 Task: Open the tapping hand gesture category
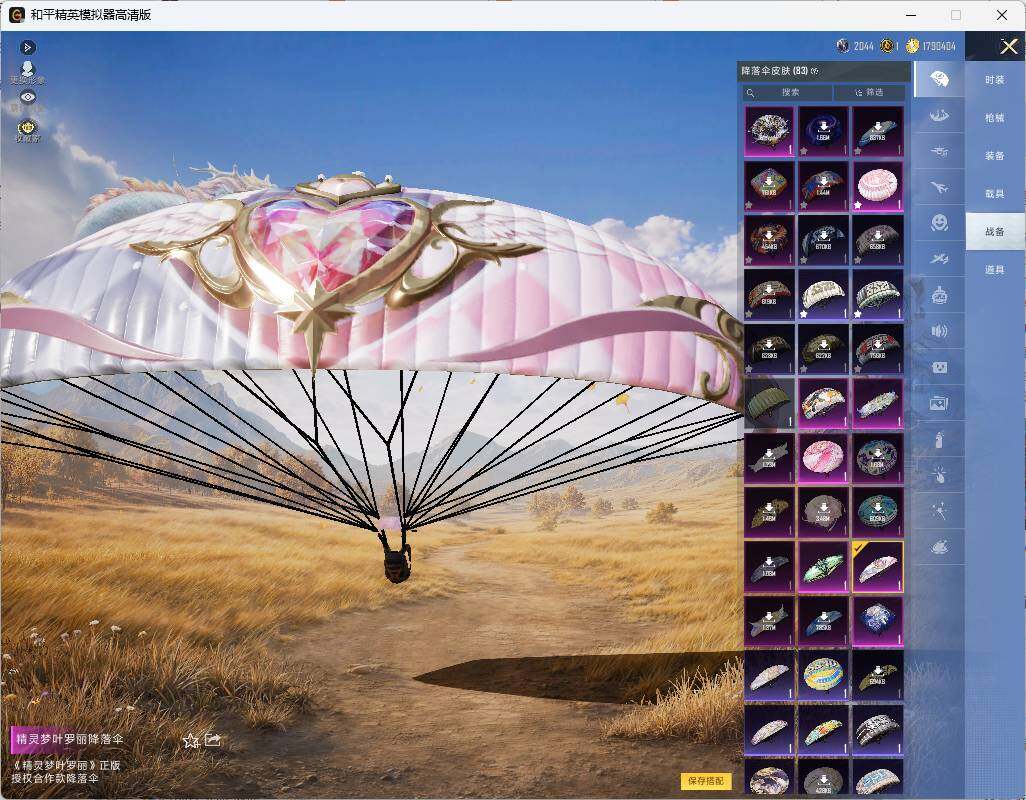pos(939,475)
